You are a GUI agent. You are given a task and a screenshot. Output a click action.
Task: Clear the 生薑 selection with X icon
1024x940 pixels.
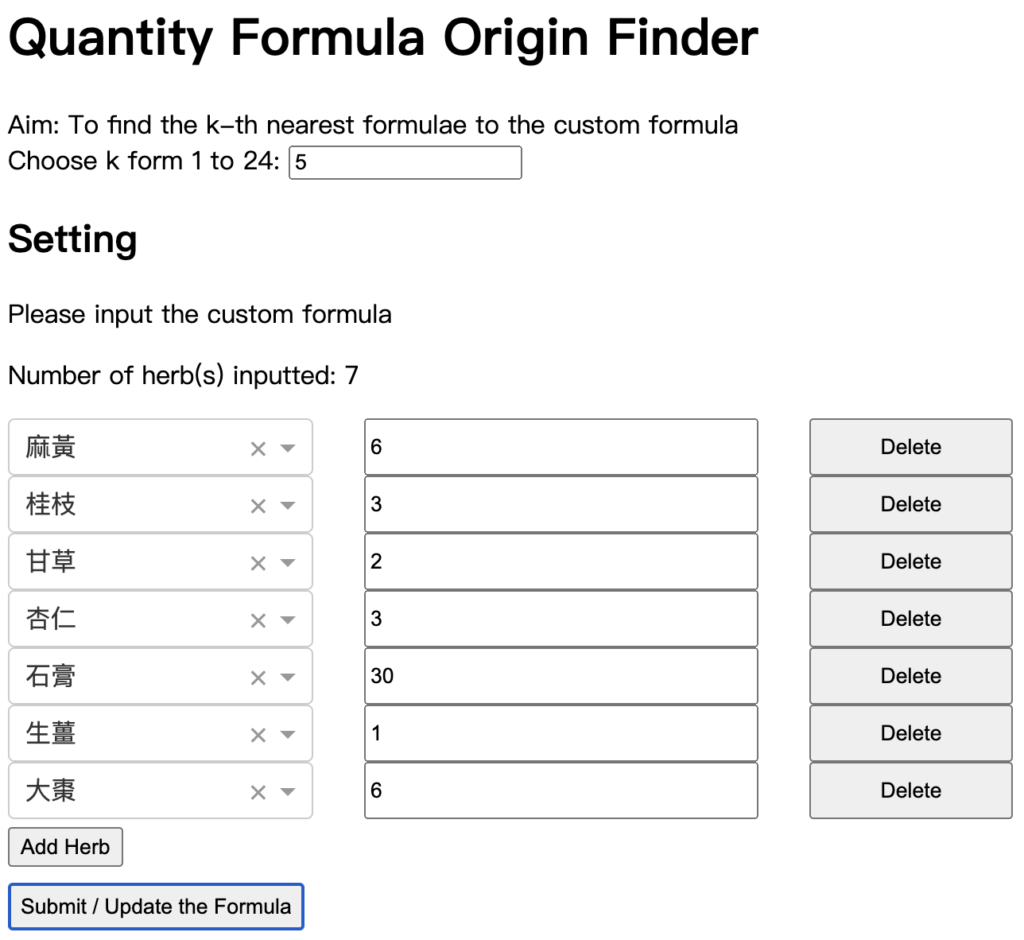point(258,736)
